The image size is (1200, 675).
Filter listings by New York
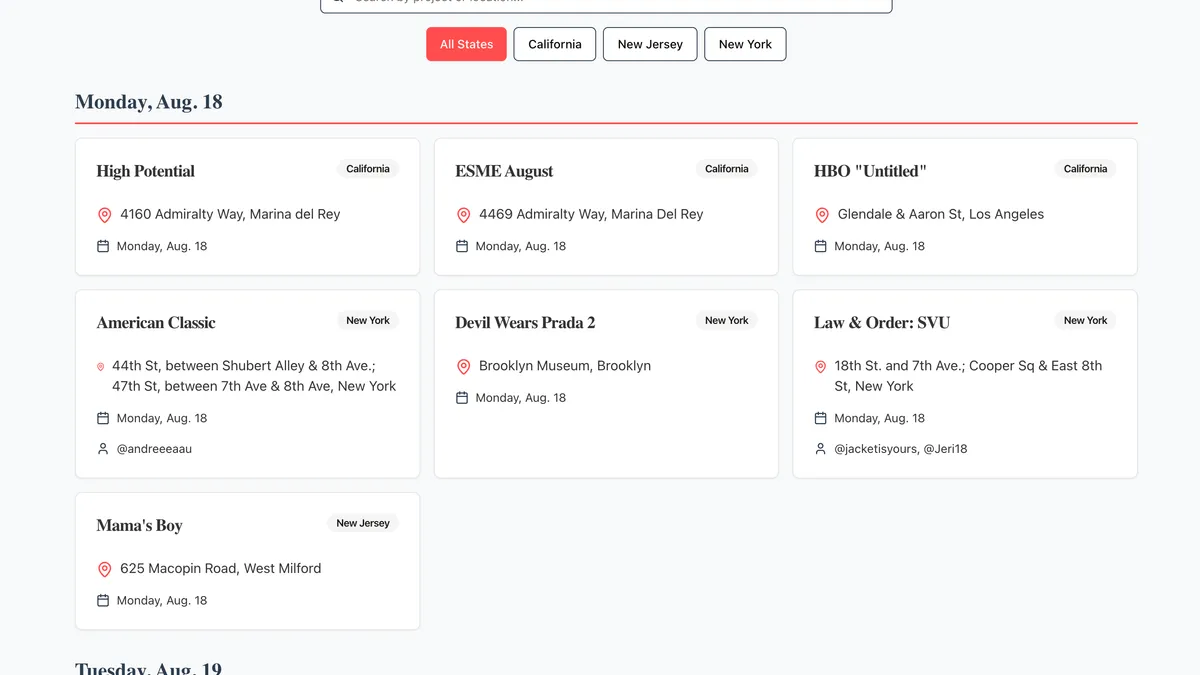[x=745, y=44]
